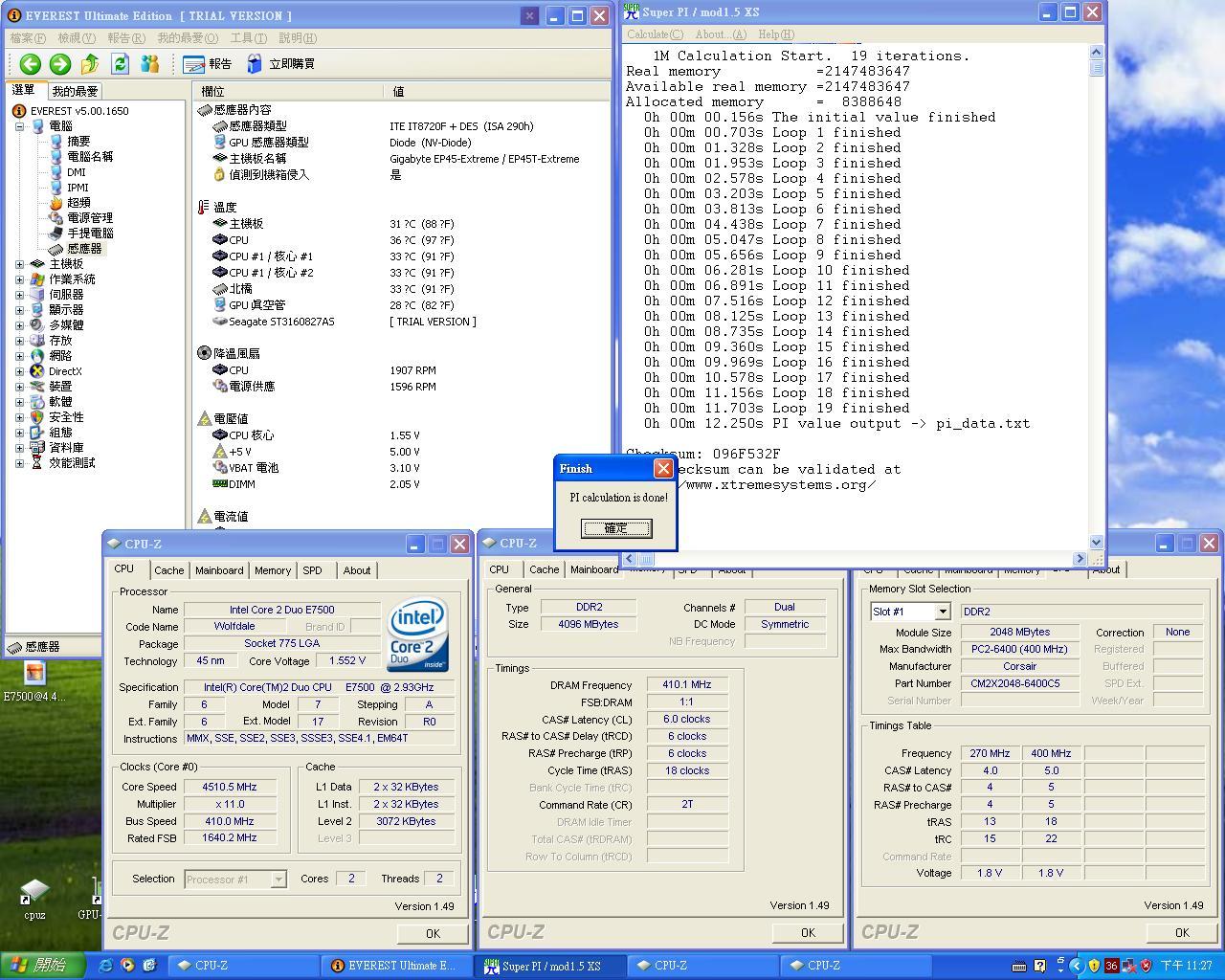This screenshot has height=980, width=1225.
Task: Switch to CPU tab in middle CPU-Z
Action: (x=500, y=569)
